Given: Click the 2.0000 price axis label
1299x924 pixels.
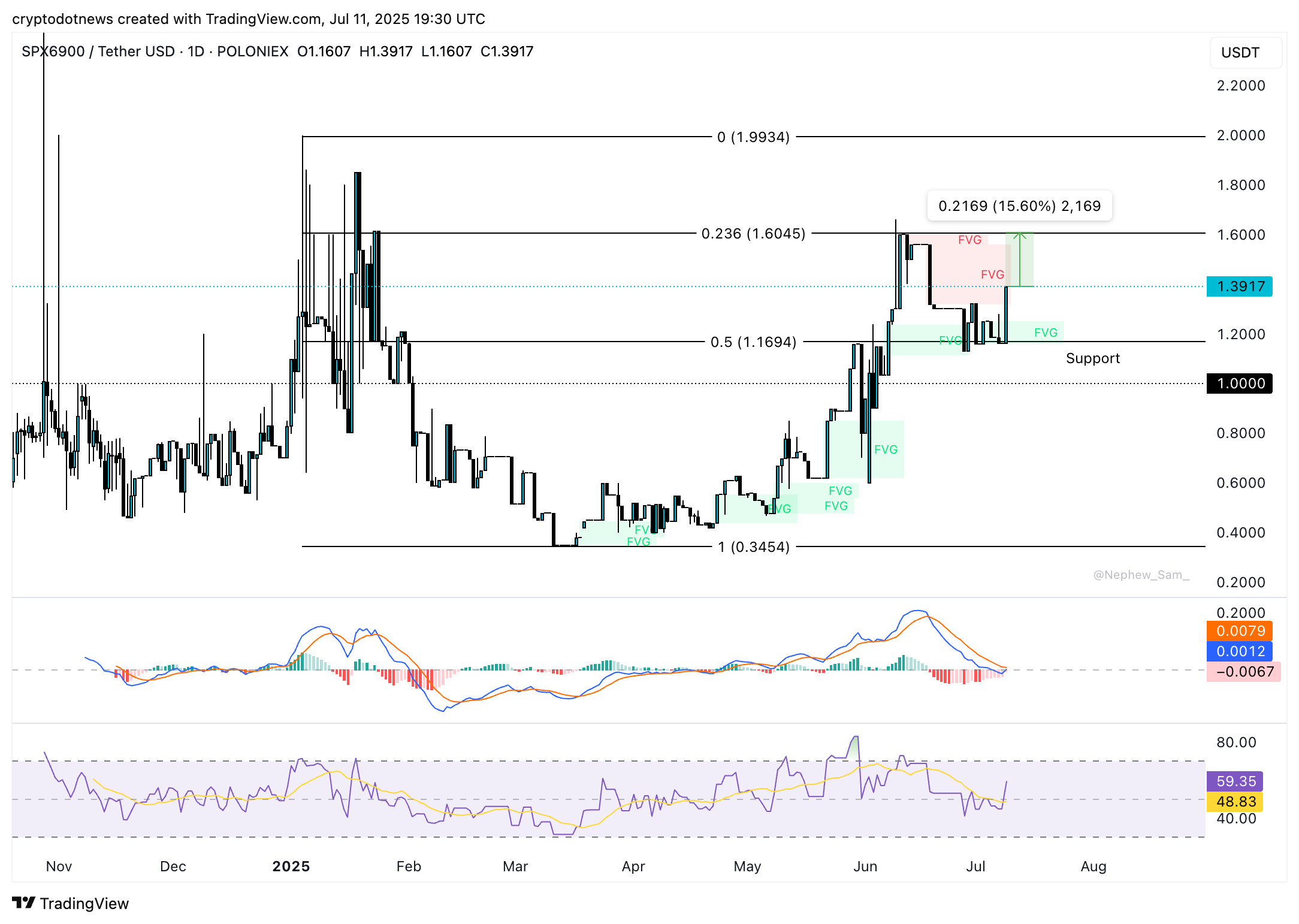Looking at the screenshot, I should click(x=1241, y=135).
